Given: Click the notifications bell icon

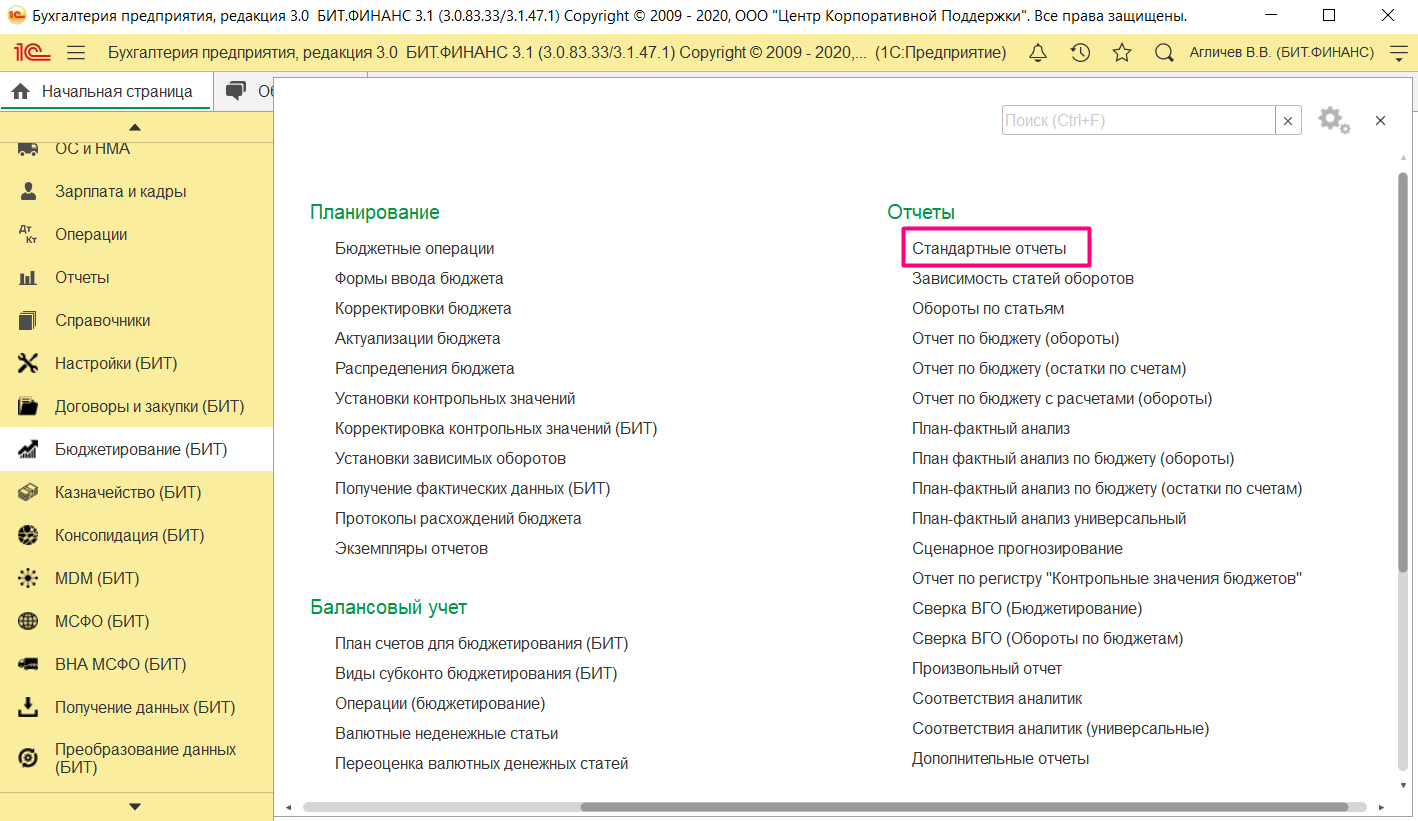Looking at the screenshot, I should (1038, 53).
